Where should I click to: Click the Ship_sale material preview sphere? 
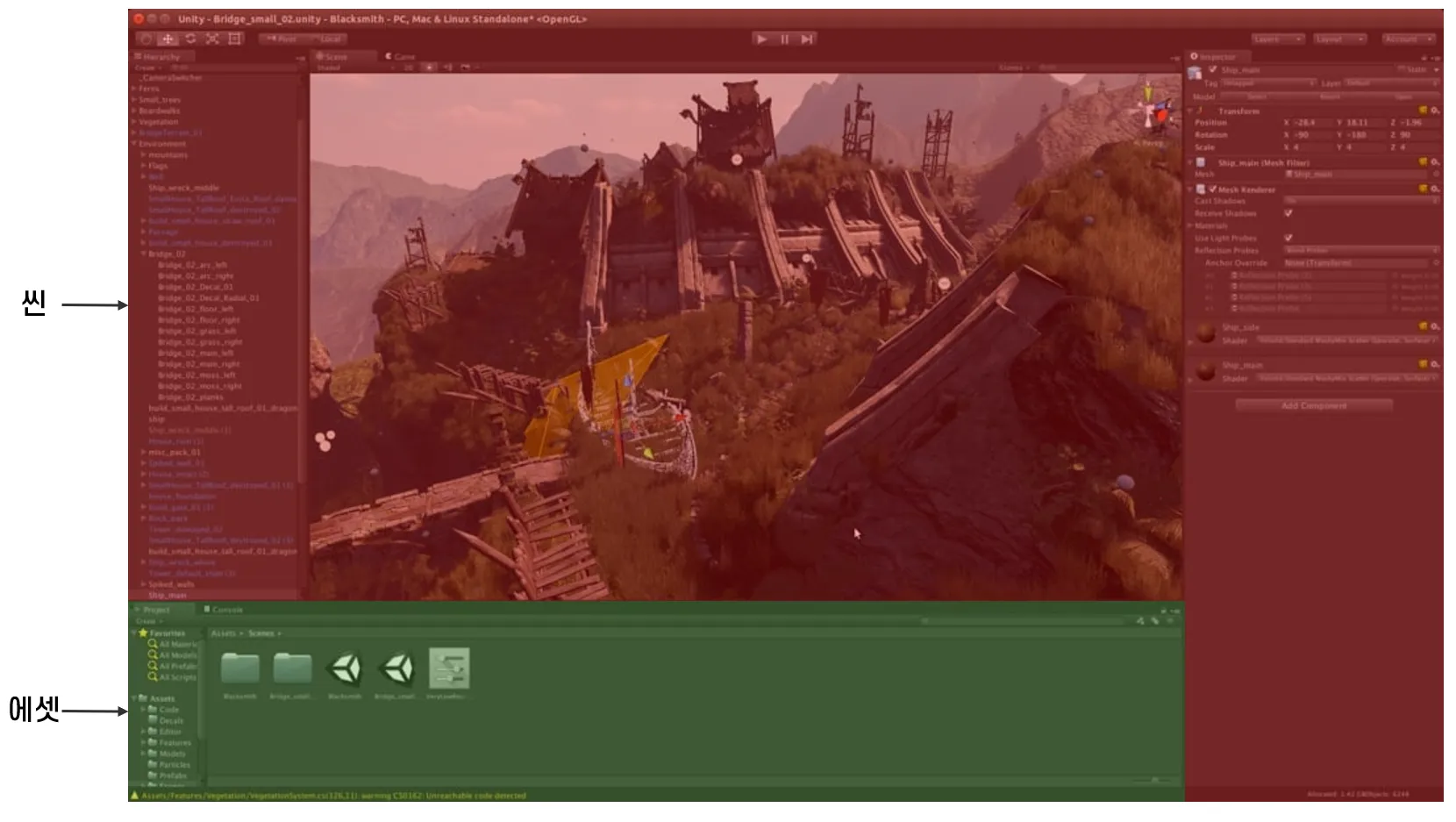[1206, 333]
